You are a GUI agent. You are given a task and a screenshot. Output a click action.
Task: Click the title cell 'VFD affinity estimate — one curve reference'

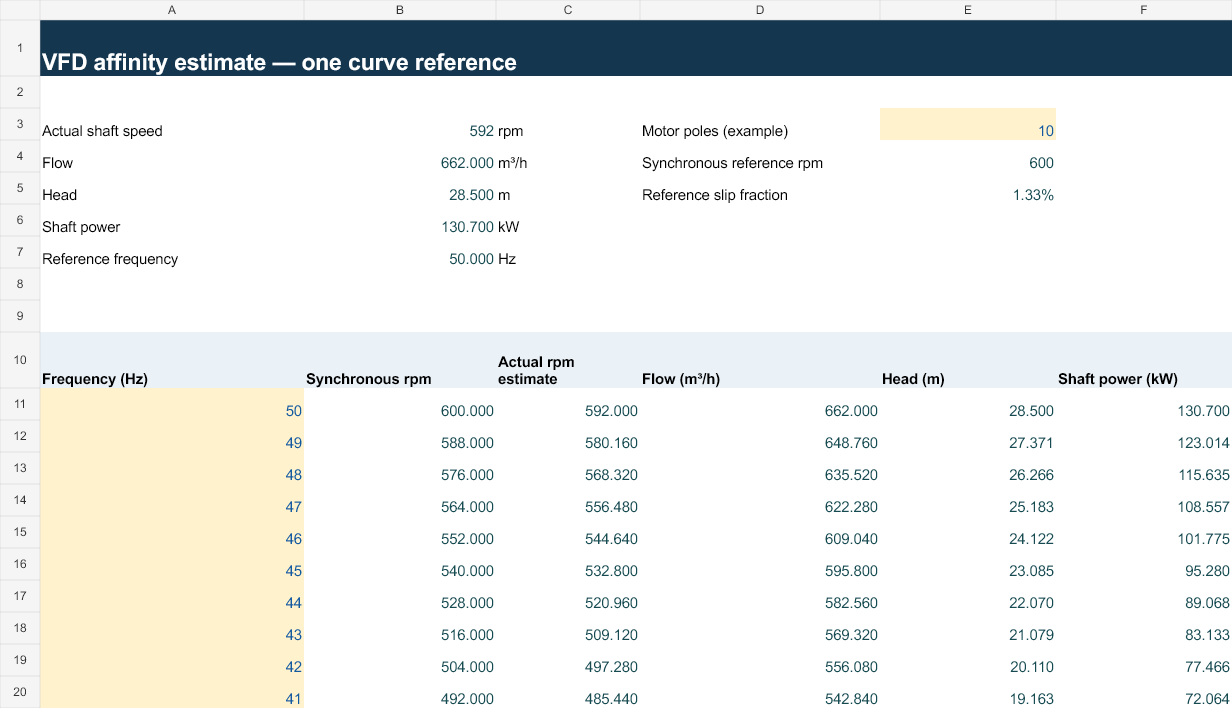click(279, 62)
